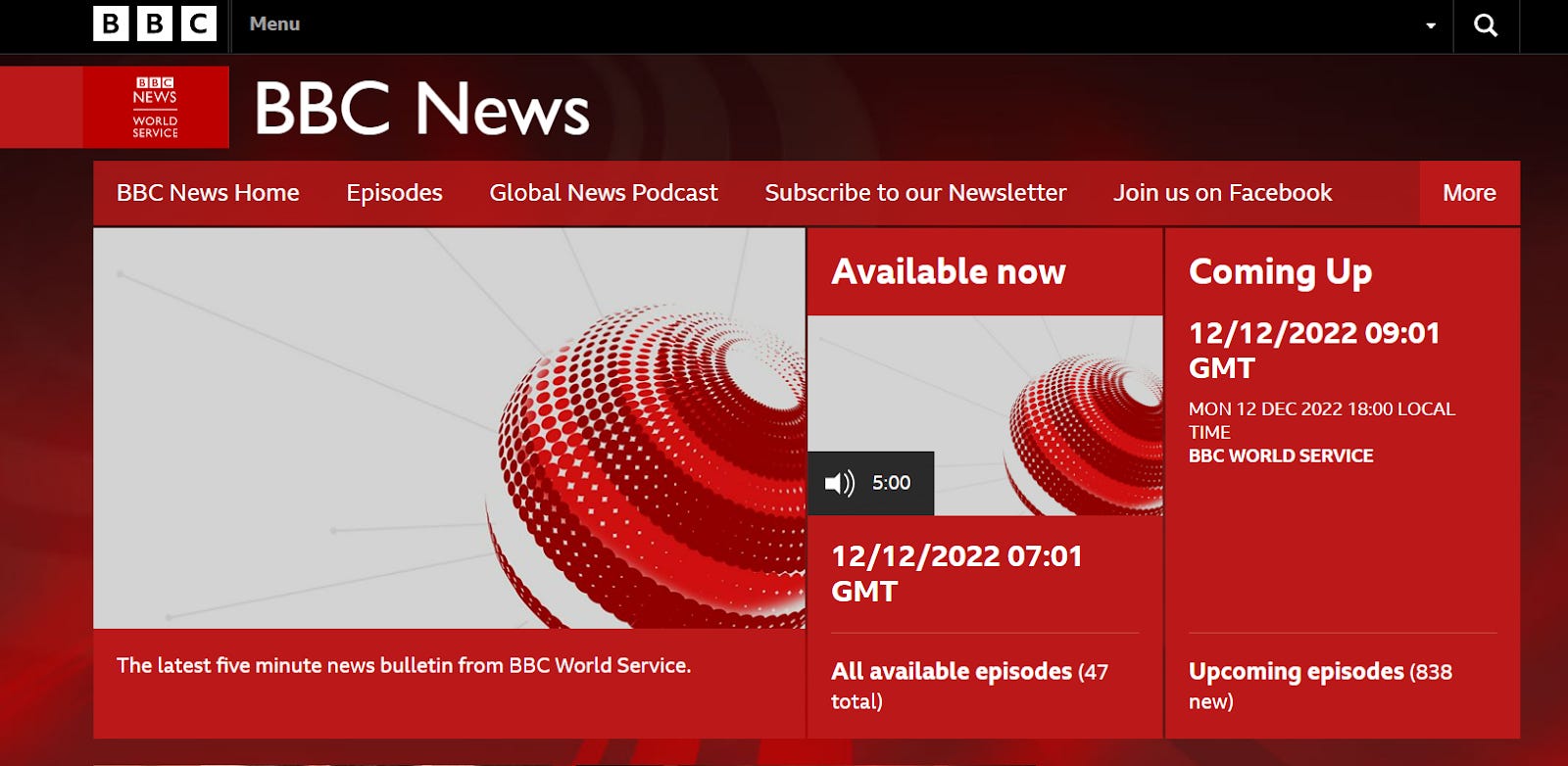Open the 12/12/2022 09:01 GMT upcoming episode
1568x766 pixels.
tap(1314, 350)
